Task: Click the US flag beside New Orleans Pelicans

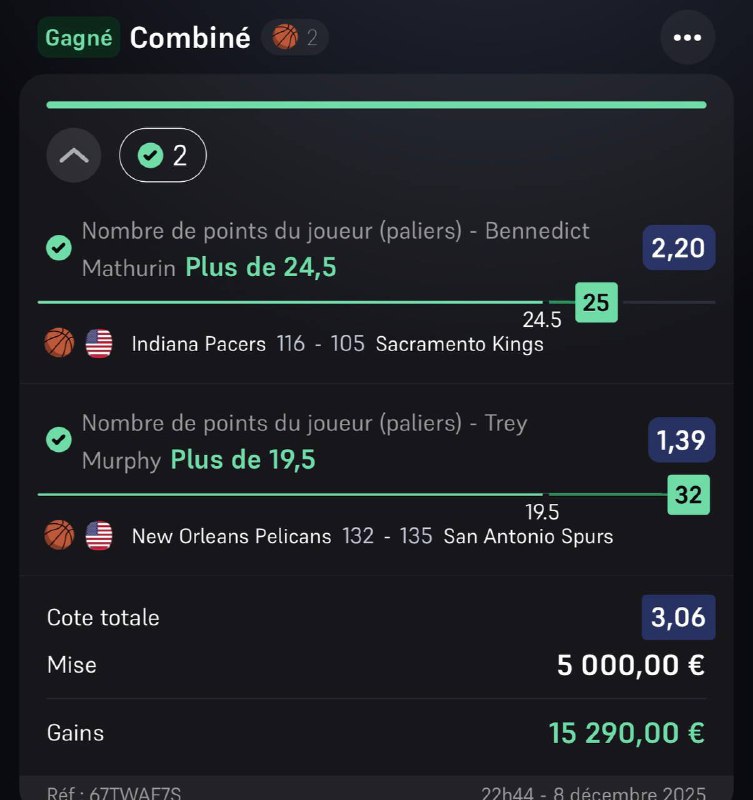Action: (99, 536)
